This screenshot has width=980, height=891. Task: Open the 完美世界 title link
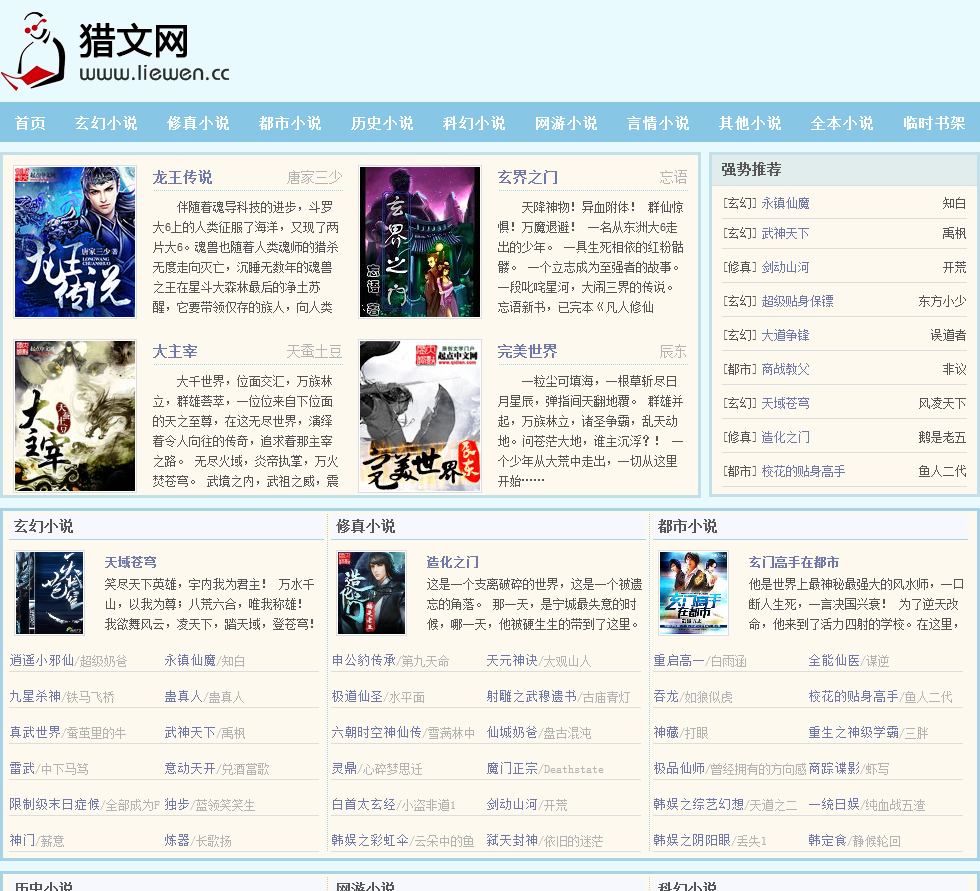coord(528,352)
